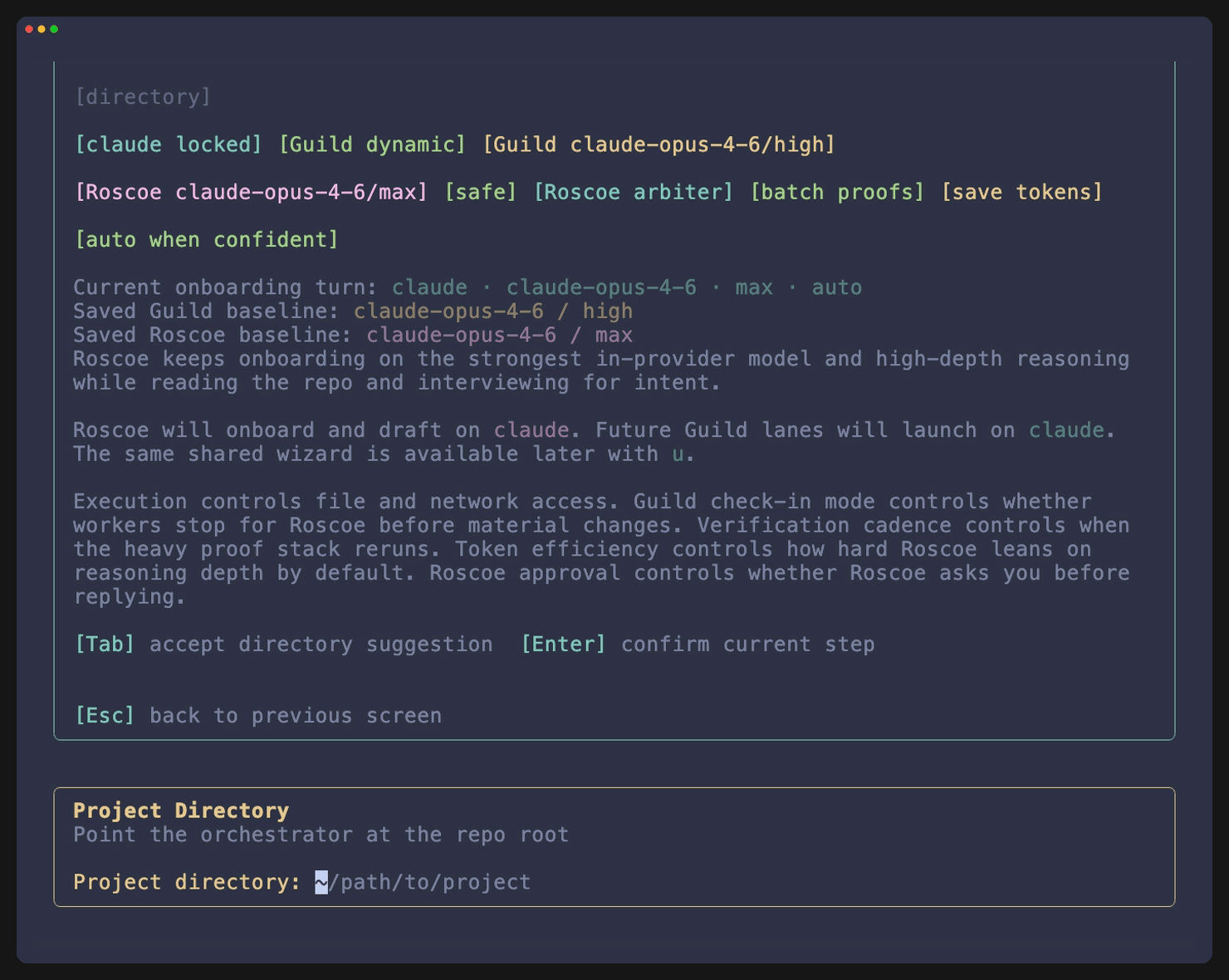
Task: Click the Project Directory heading
Action: click(x=181, y=811)
